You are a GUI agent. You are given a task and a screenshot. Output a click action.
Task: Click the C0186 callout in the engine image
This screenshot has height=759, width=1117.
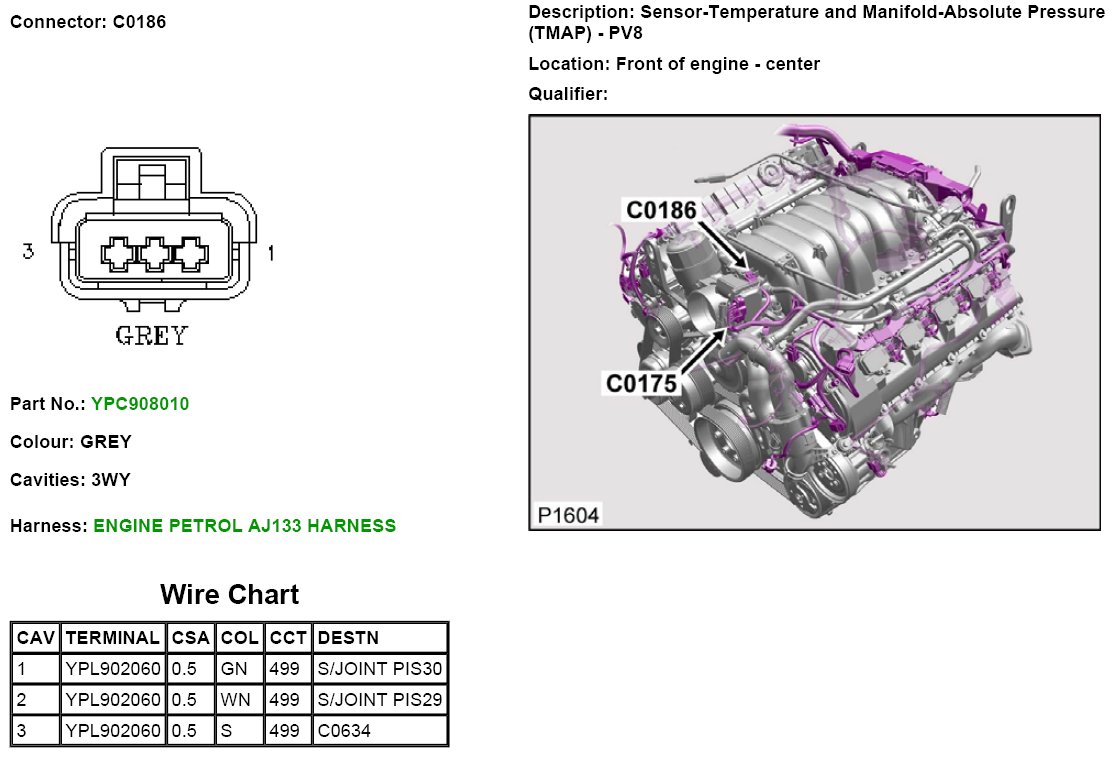point(660,211)
